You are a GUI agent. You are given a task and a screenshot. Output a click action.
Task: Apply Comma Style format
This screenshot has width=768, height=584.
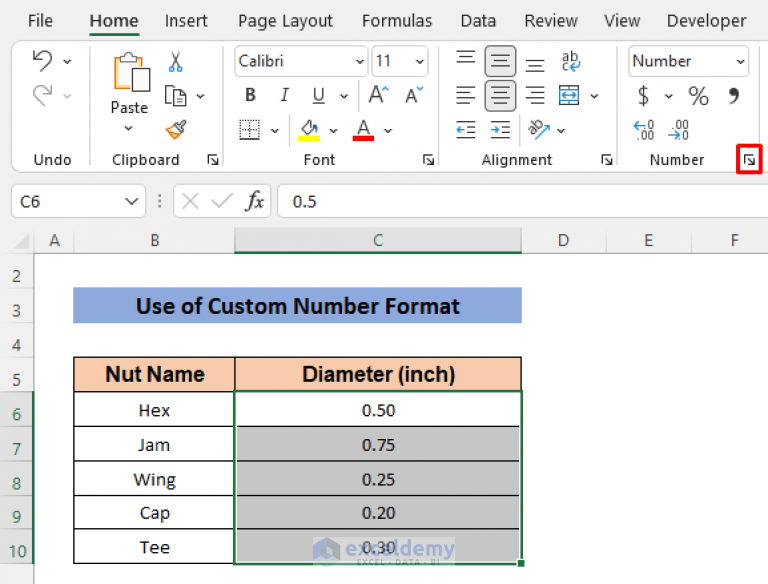click(x=733, y=96)
